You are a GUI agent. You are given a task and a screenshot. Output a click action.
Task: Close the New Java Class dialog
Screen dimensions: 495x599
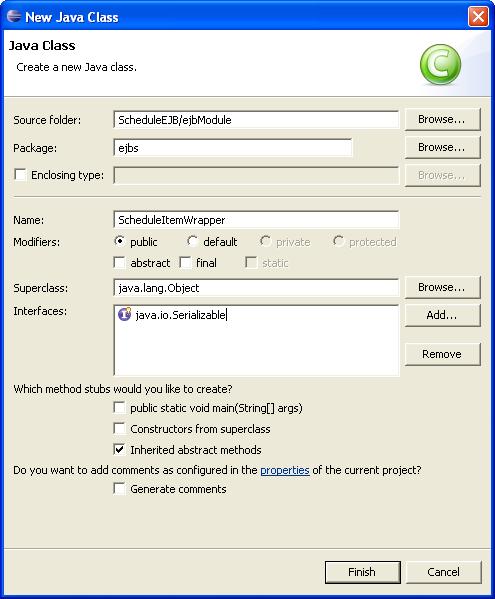478,17
